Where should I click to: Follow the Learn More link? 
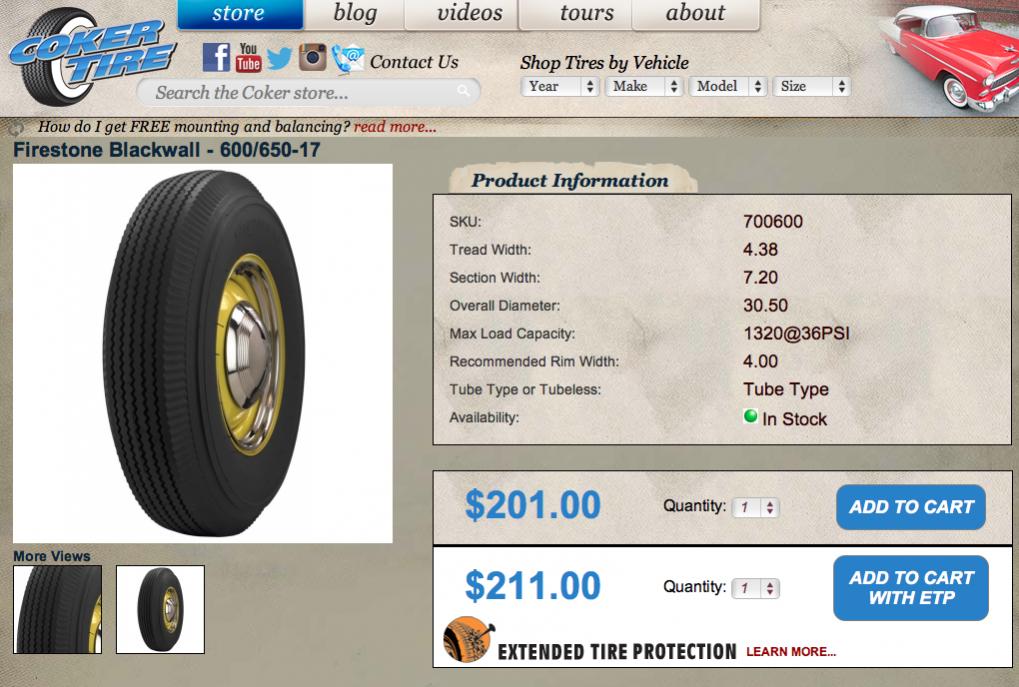pyautogui.click(x=791, y=652)
